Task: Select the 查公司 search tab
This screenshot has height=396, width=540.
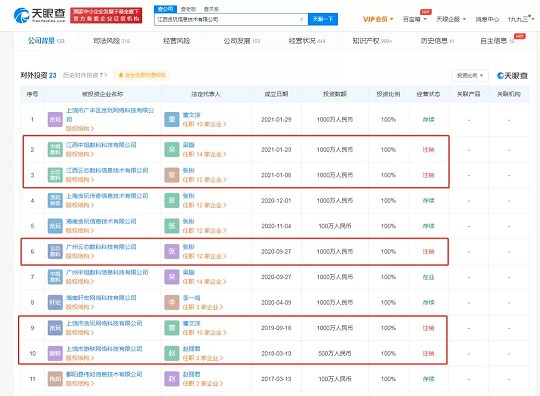Action: click(x=166, y=9)
